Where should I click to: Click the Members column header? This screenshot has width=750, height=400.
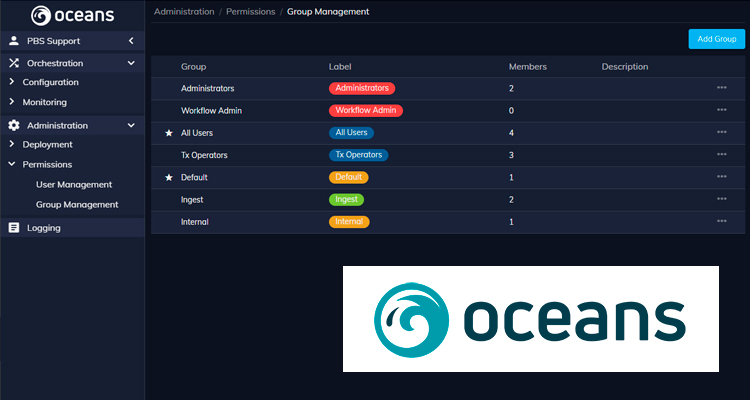[528, 67]
